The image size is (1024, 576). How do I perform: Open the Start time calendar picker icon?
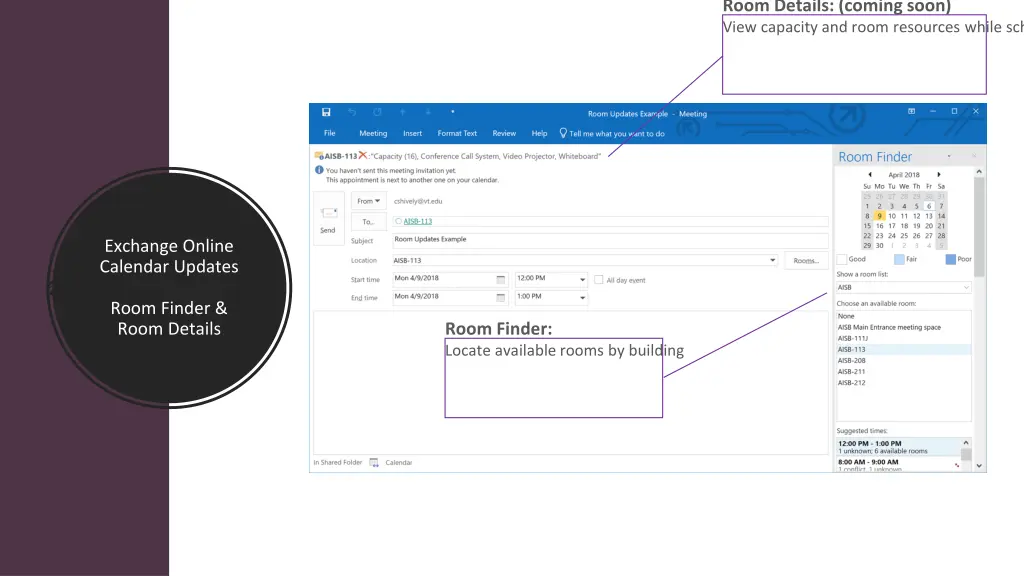coord(501,280)
